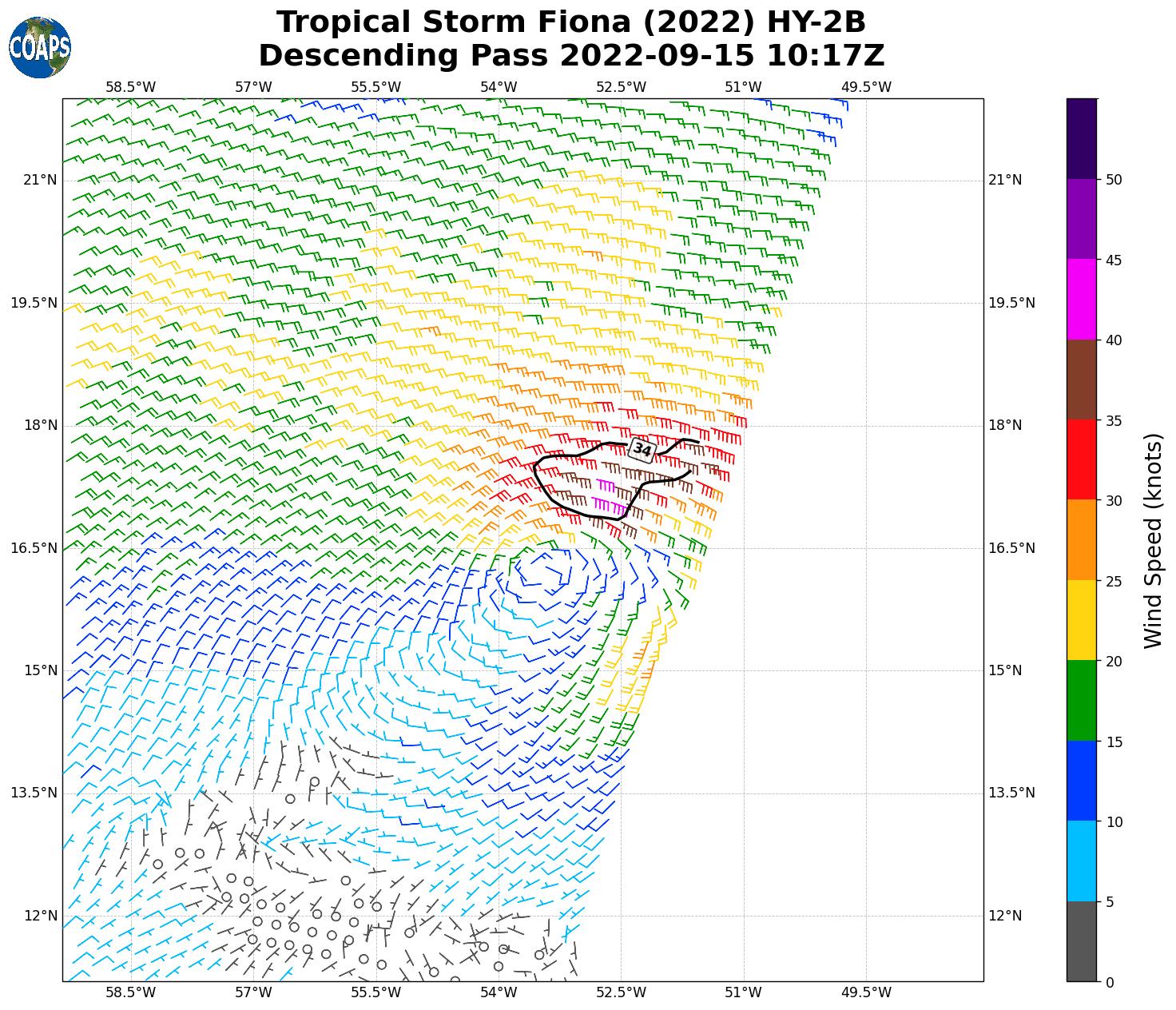Click the Tropical Storm Fiona title text
1176x1010 pixels.
click(571, 22)
